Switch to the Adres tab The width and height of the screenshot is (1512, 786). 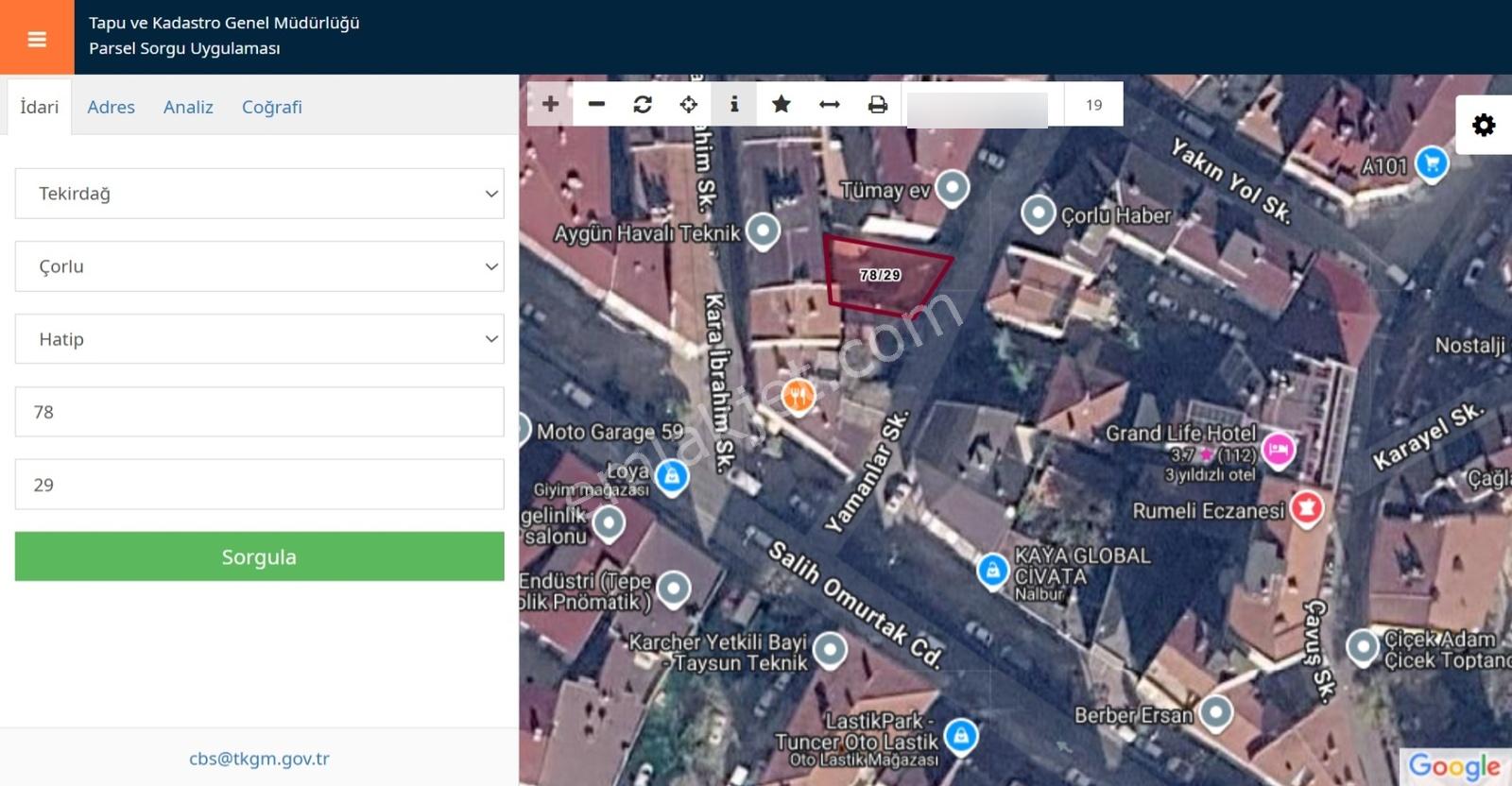tap(111, 107)
